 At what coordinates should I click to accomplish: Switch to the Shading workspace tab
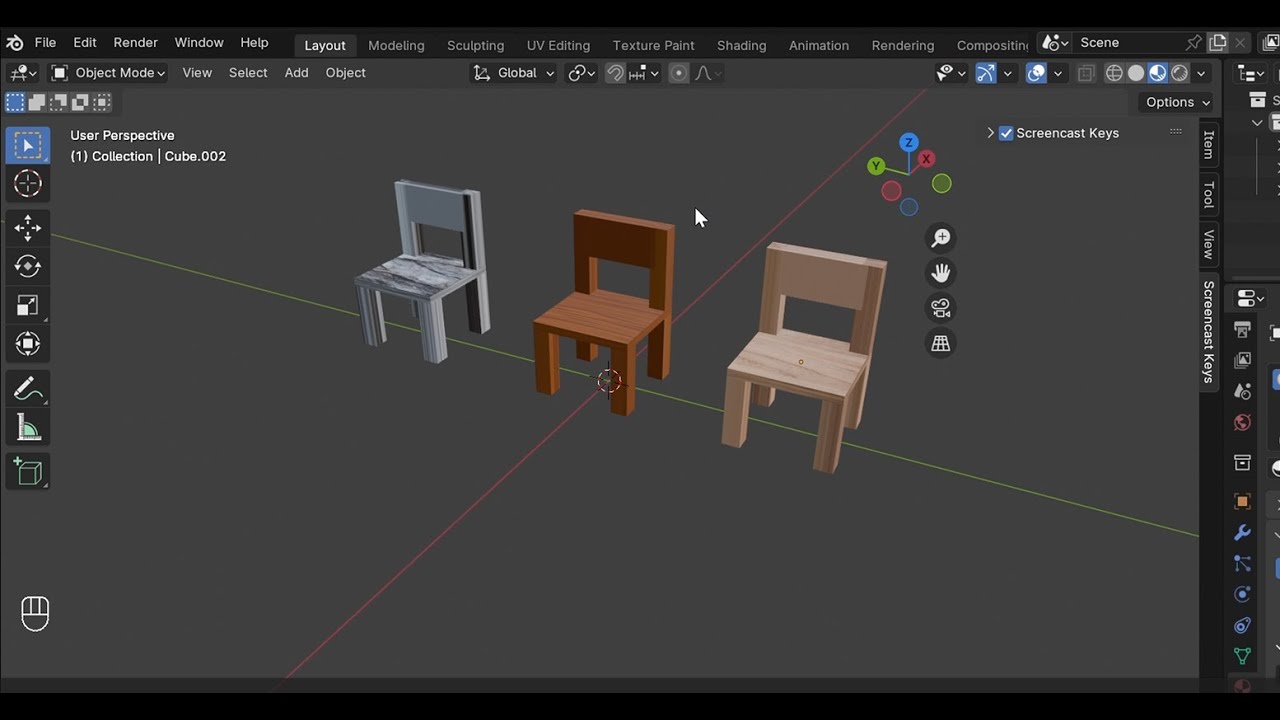click(x=741, y=45)
